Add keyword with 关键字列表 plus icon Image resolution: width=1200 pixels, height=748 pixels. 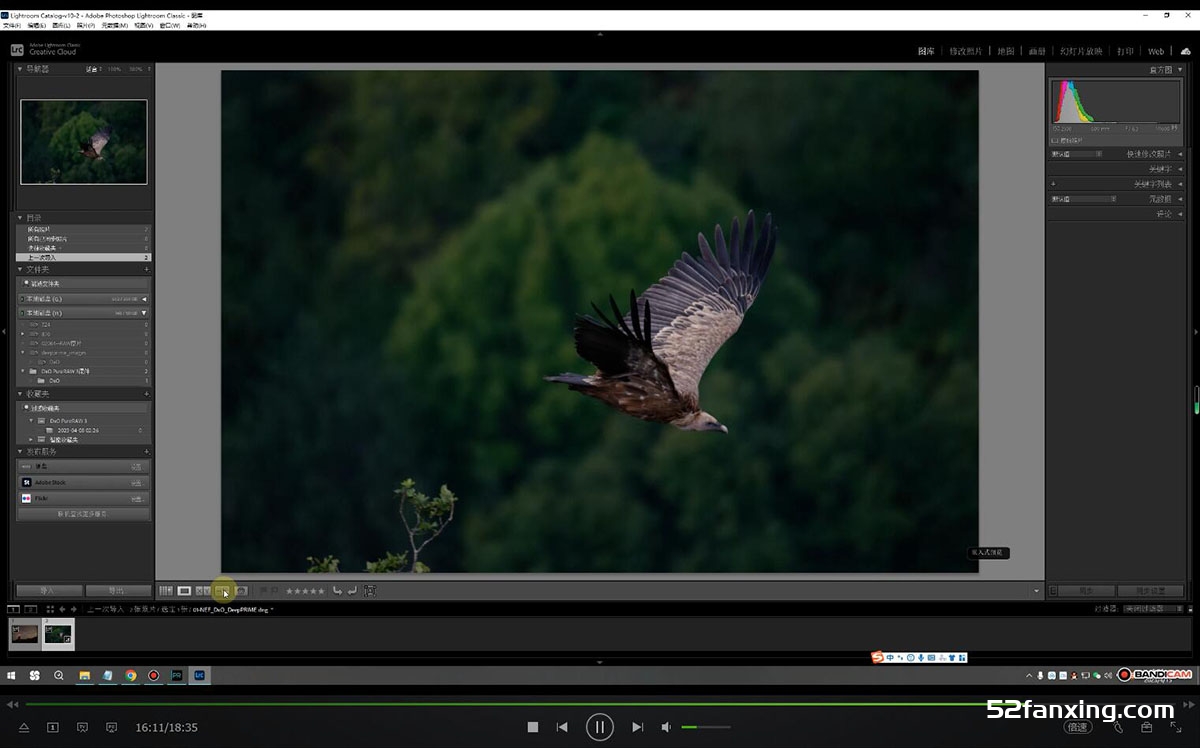tap(1053, 184)
